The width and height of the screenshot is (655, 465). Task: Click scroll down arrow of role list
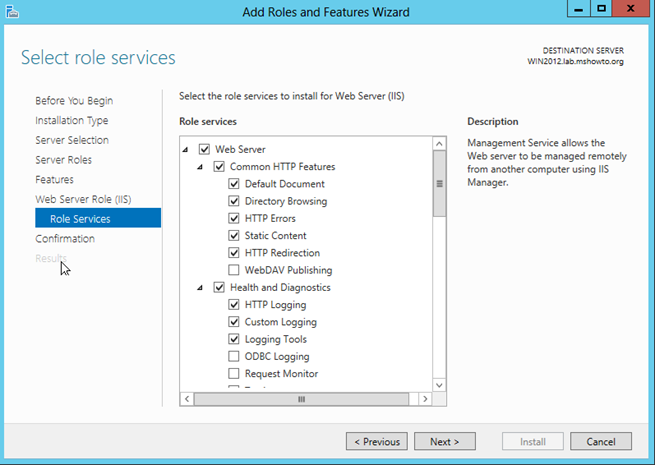(x=439, y=385)
